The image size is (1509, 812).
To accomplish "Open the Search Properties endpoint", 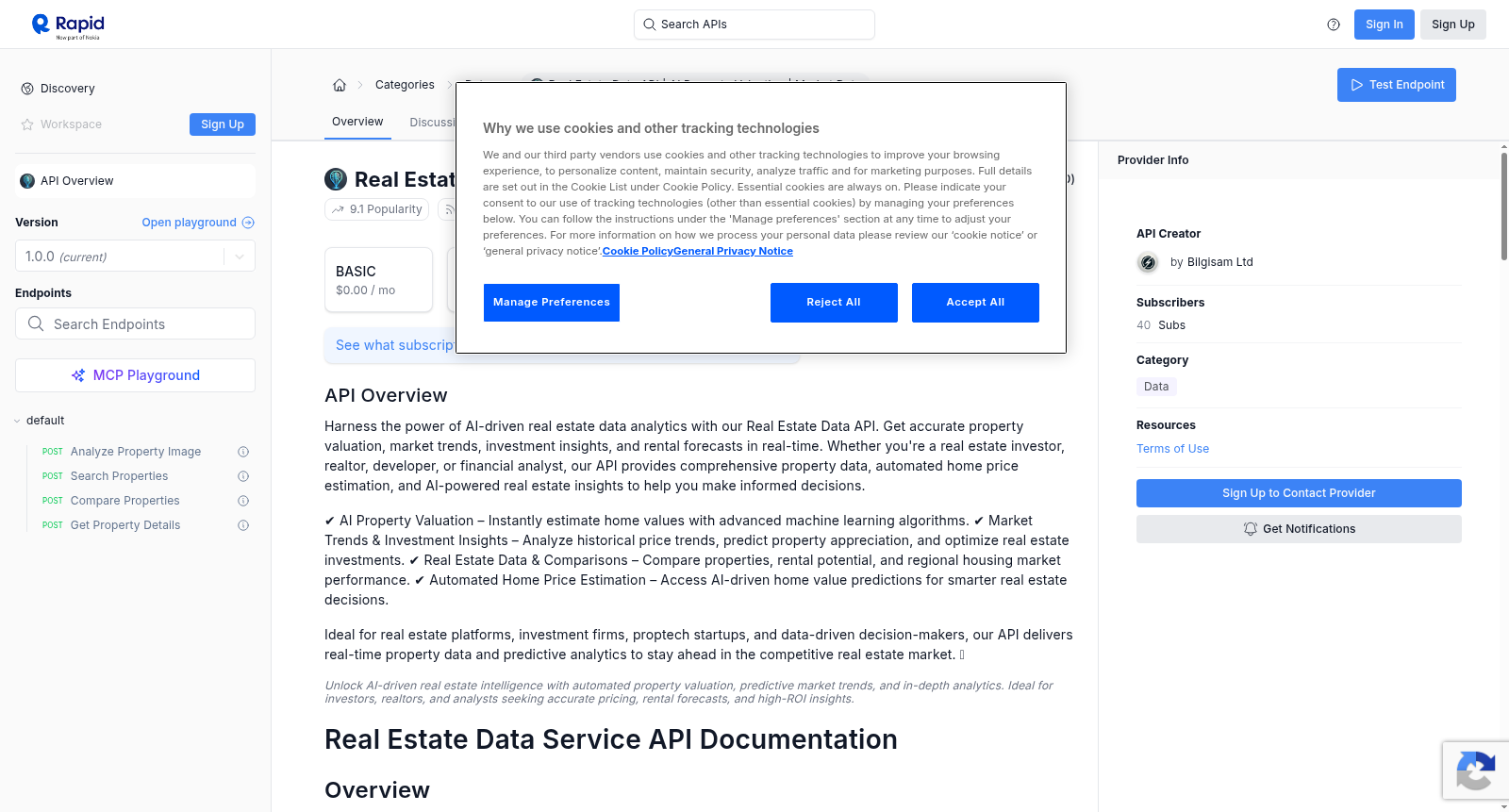I will tap(119, 476).
